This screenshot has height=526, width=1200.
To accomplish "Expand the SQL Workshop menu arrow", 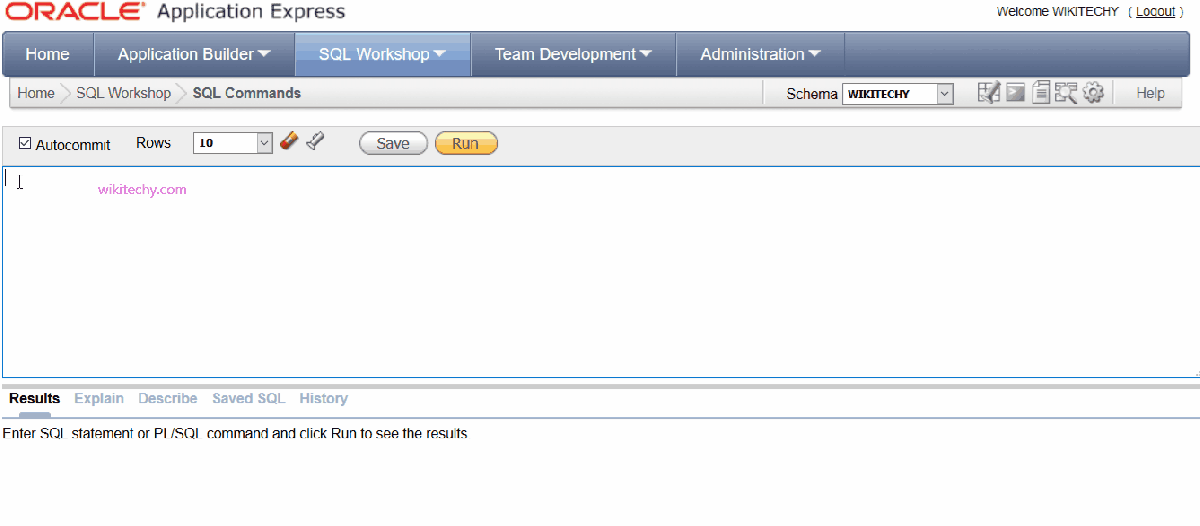I will (x=439, y=54).
